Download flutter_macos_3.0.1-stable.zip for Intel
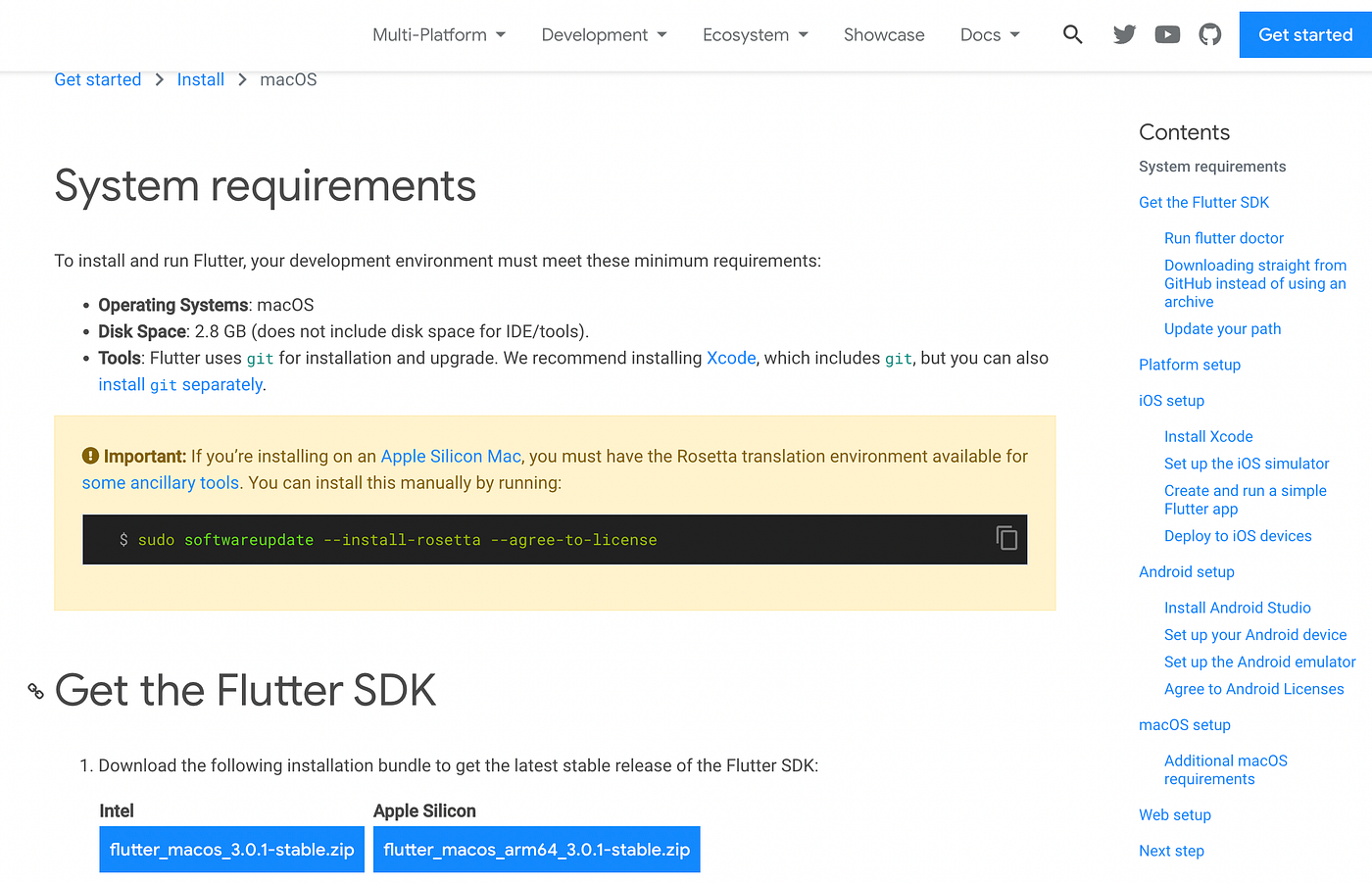Image resolution: width=1372 pixels, height=883 pixels. (231, 850)
